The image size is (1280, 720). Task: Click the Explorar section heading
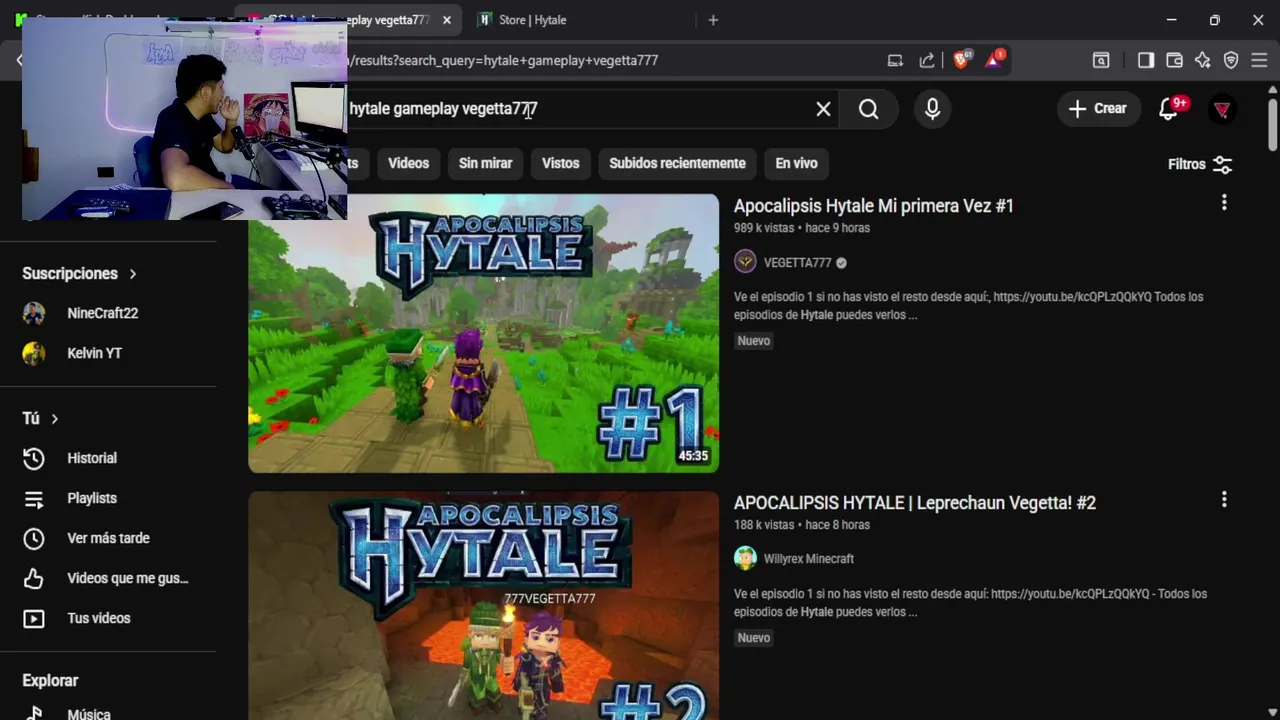(x=50, y=680)
